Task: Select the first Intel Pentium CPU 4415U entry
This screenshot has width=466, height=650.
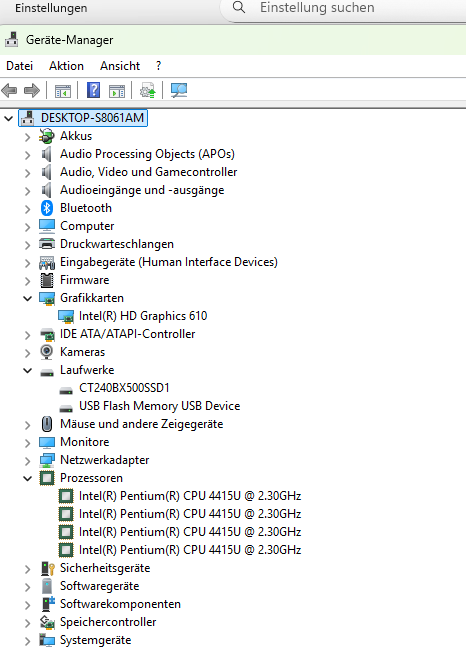Action: point(190,496)
